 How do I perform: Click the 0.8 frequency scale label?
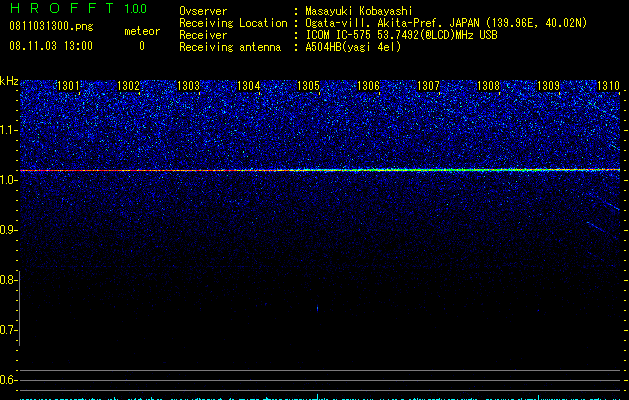(x=9, y=280)
